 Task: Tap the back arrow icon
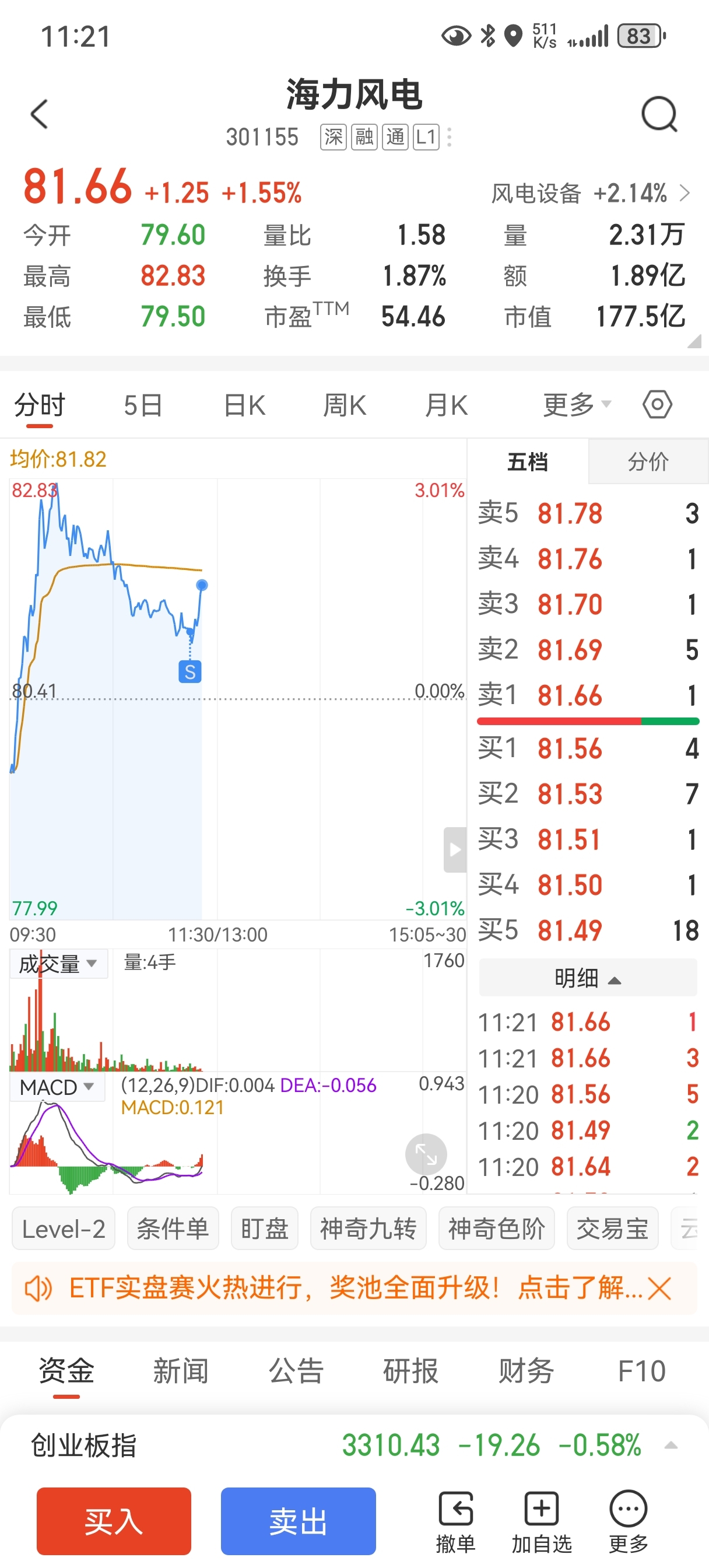tap(39, 114)
